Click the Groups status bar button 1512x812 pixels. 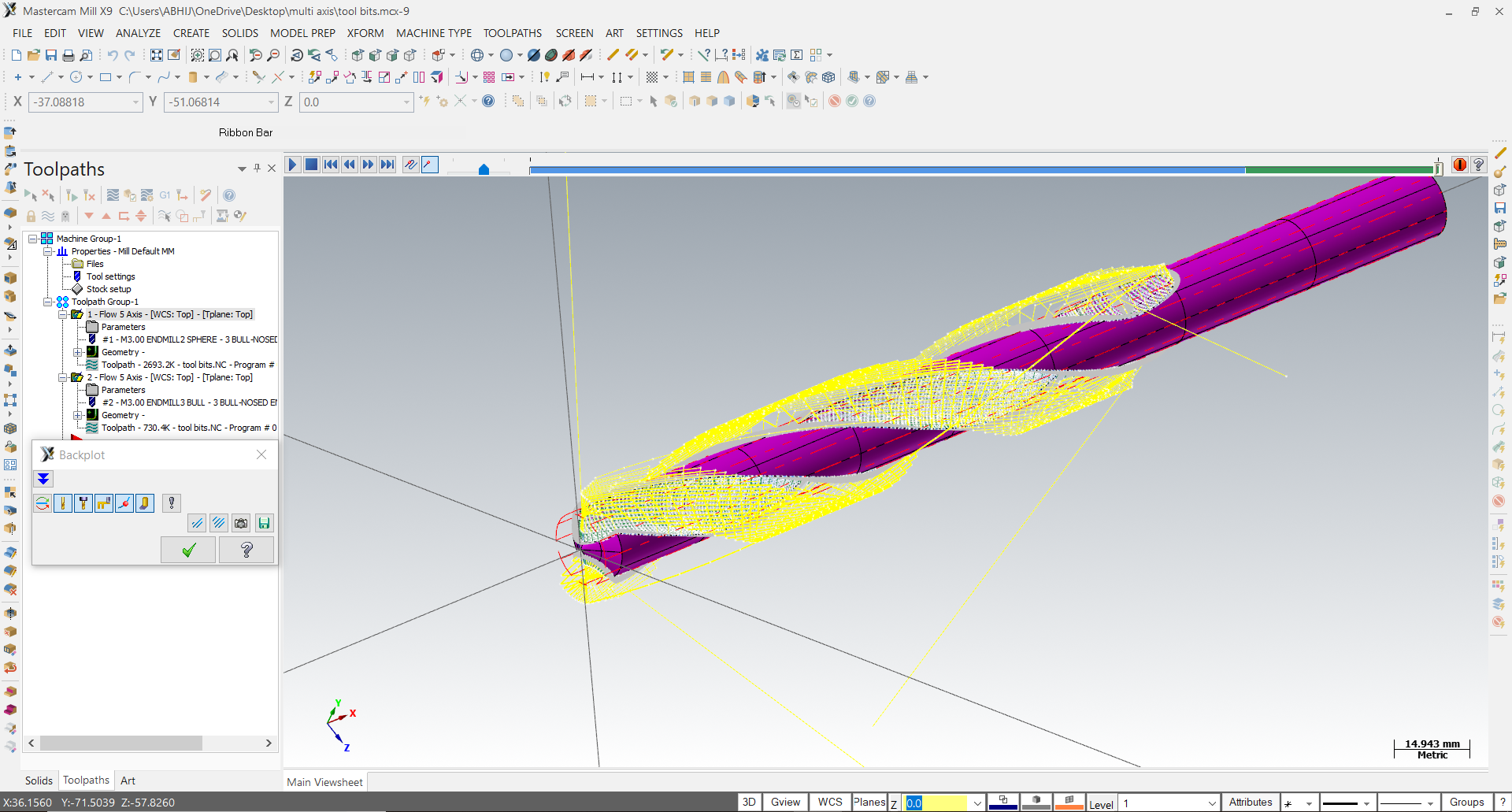point(1466,802)
